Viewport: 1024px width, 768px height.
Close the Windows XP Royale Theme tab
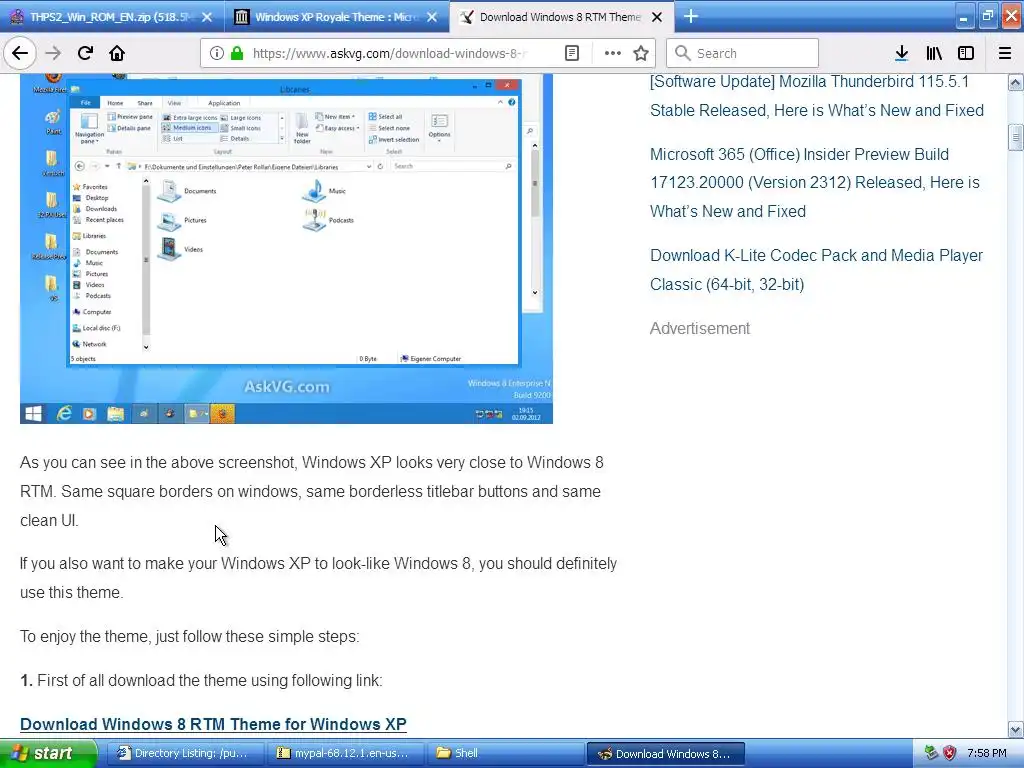432,17
